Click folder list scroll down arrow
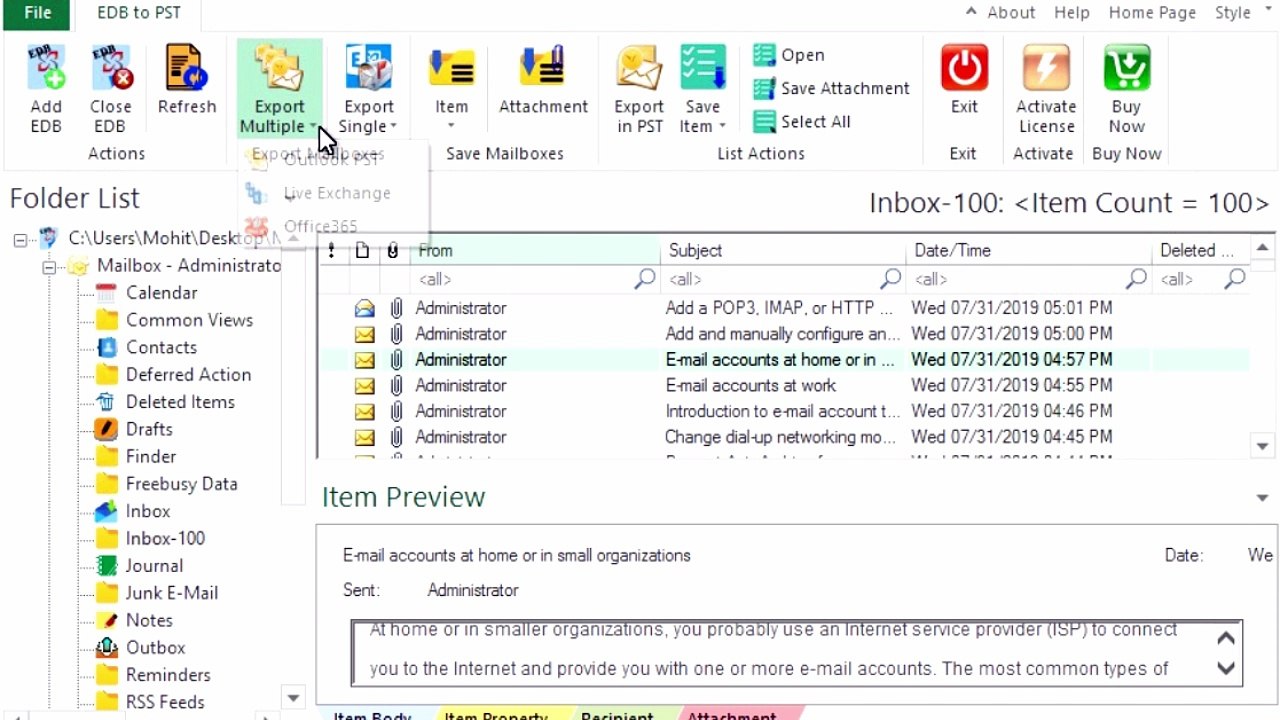The height and width of the screenshot is (720, 1280). (293, 698)
